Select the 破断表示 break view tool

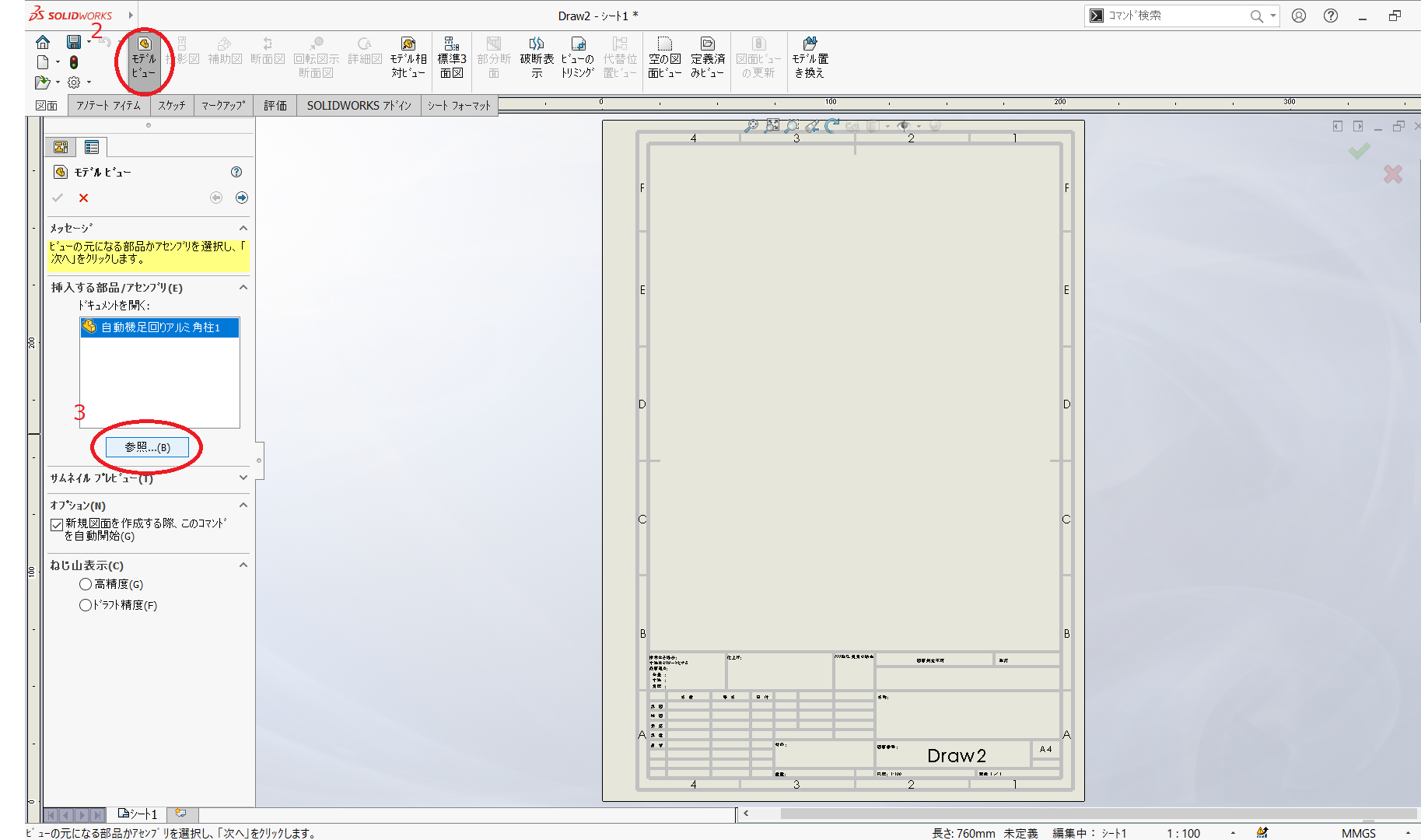[537, 58]
